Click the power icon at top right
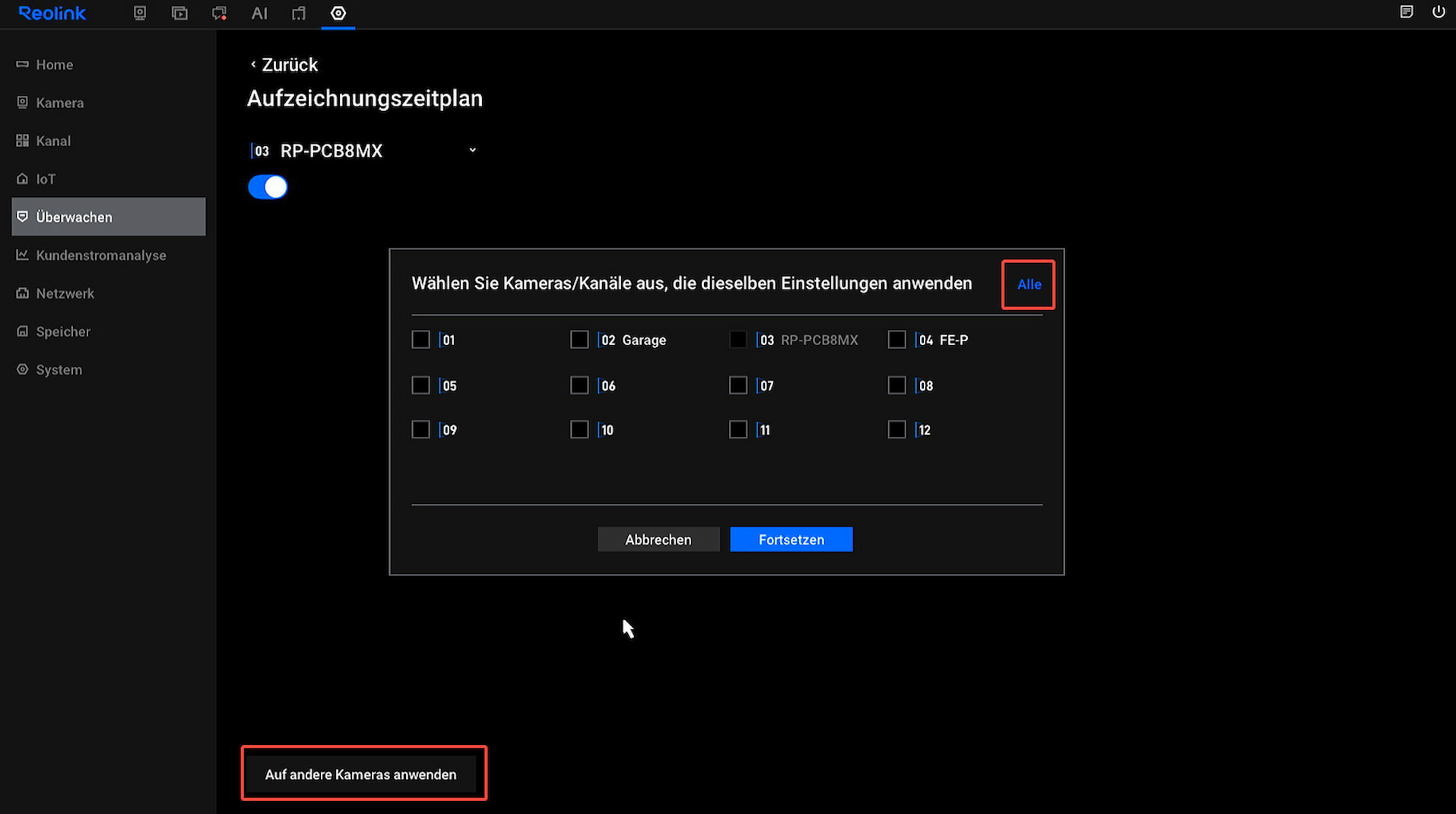Screen dimensions: 1456x814 (1439, 12)
